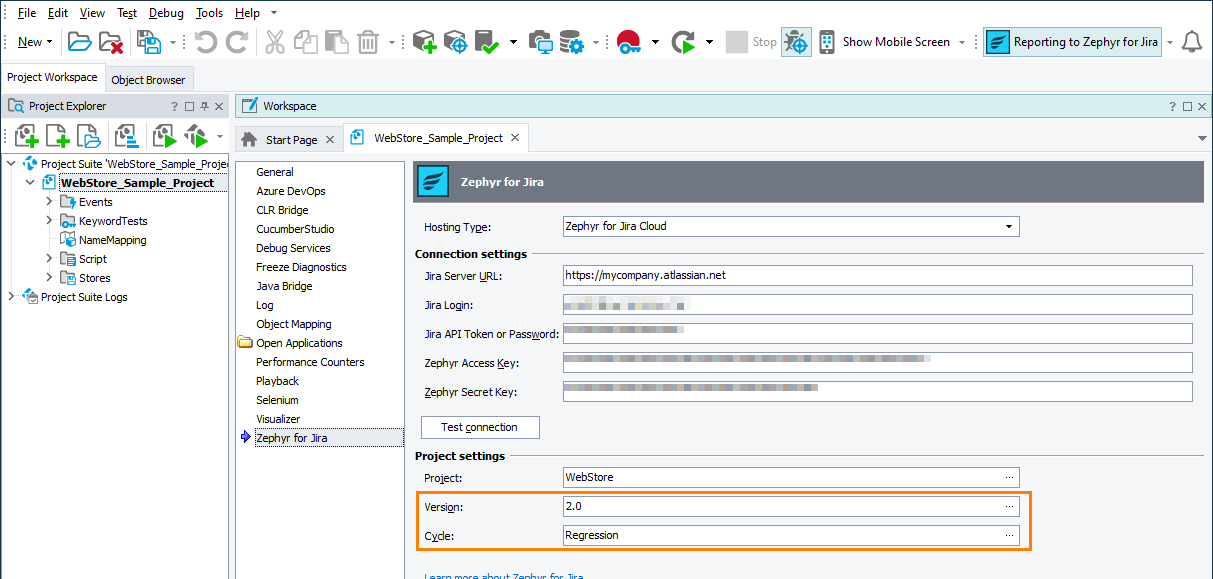Click the Paste clipboard icon
The image size is (1213, 579).
tap(337, 42)
